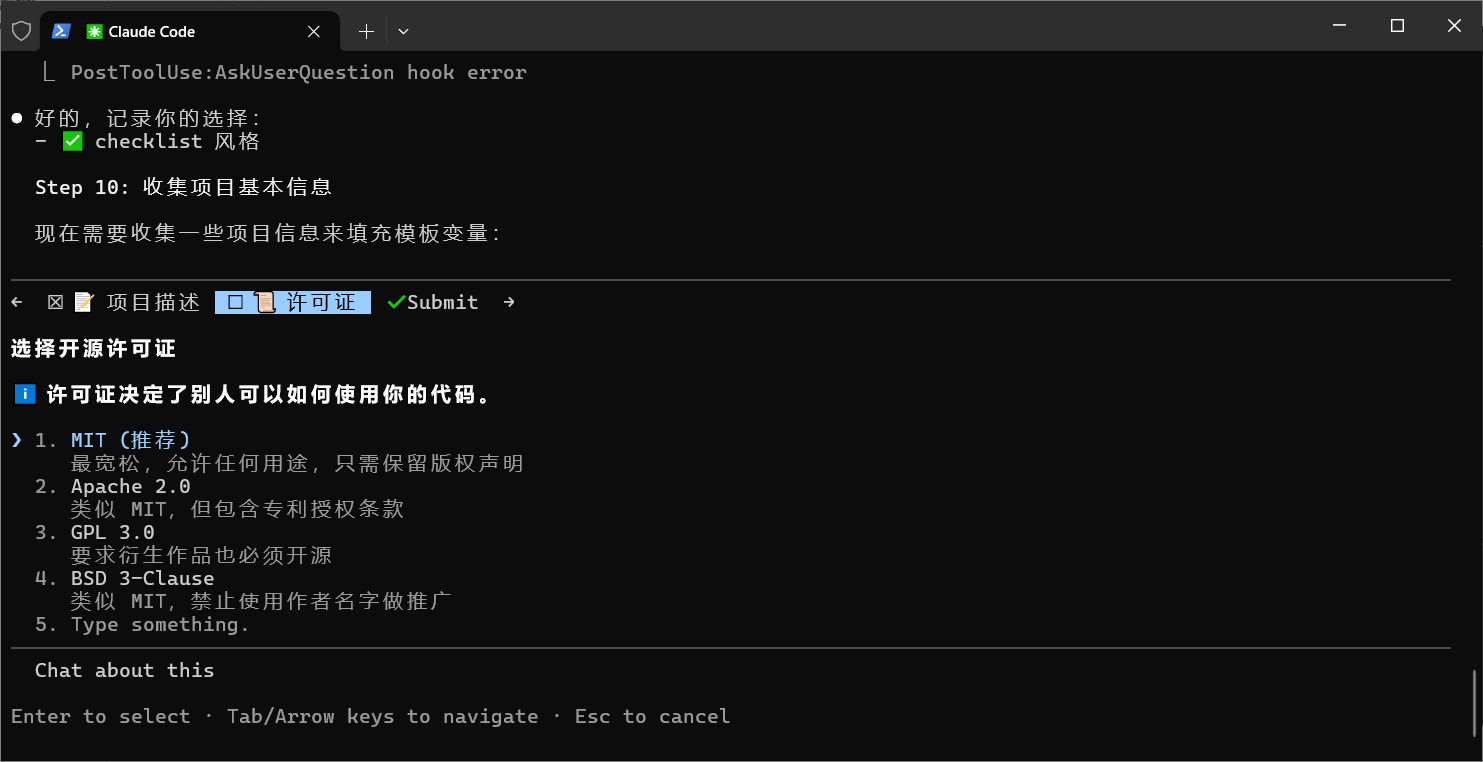Select the MIT (推荐) license option

tap(130, 439)
